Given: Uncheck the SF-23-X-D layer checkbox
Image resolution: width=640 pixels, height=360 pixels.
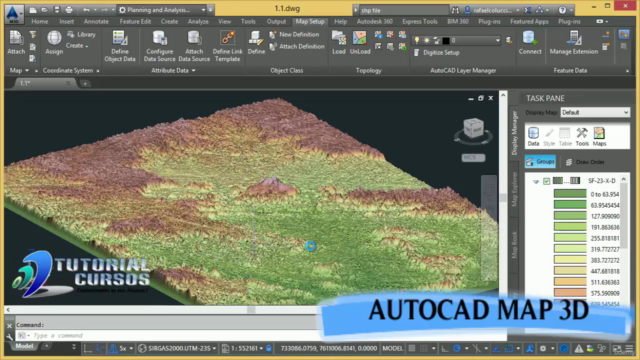Looking at the screenshot, I should (547, 181).
